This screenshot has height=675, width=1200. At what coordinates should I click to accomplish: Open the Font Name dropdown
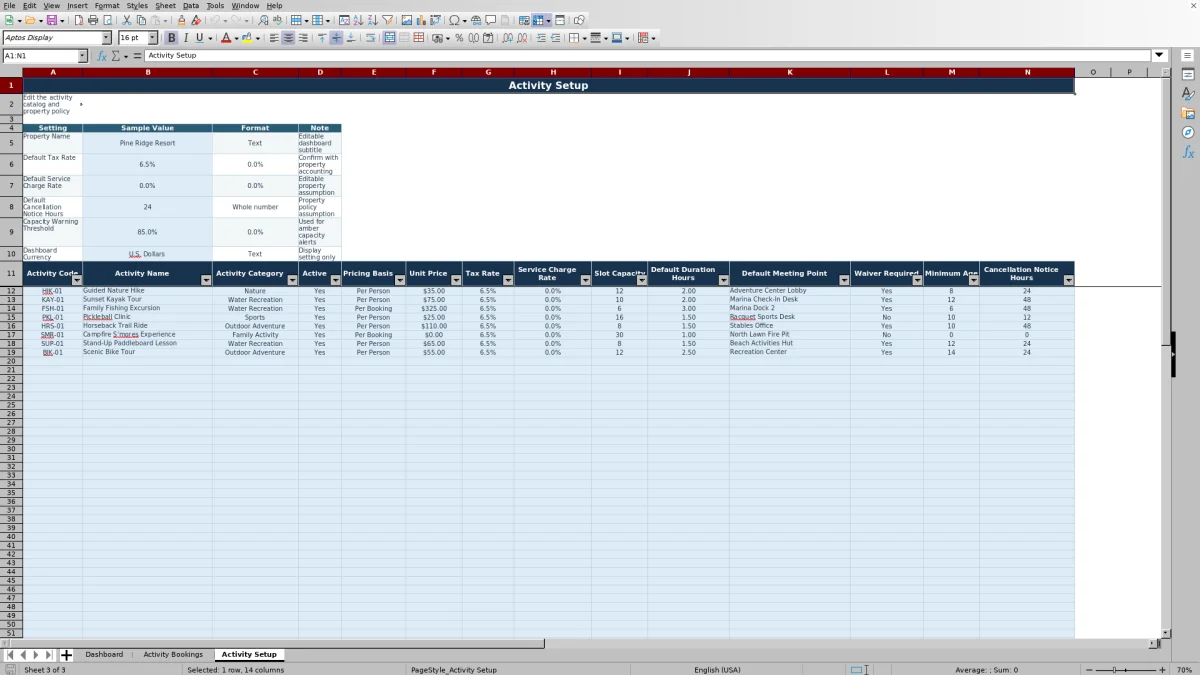[x=107, y=38]
